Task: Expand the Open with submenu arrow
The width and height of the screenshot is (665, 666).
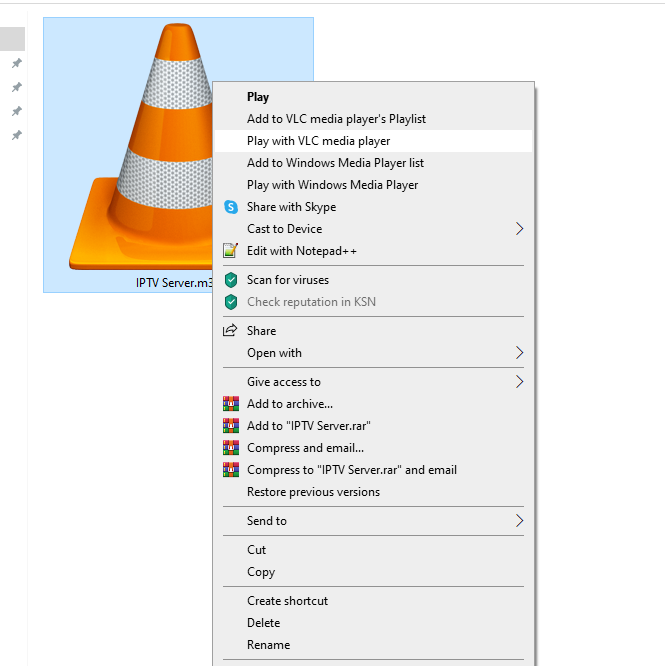Action: tap(519, 353)
